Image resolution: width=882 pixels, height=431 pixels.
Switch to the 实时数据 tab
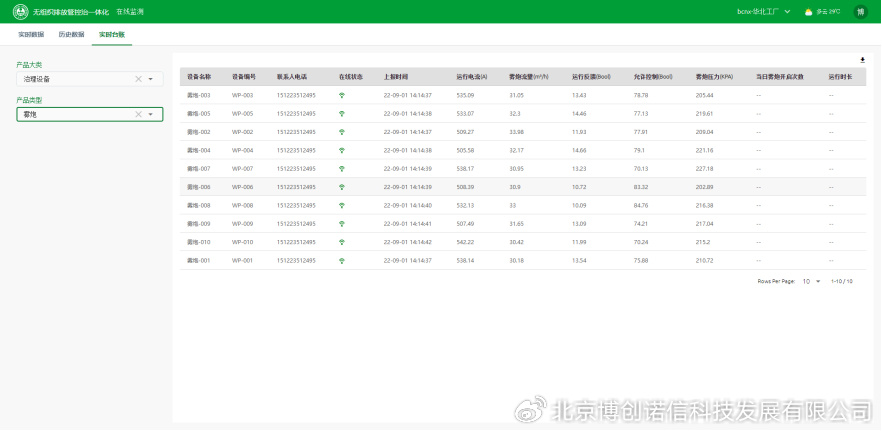pyautogui.click(x=31, y=35)
